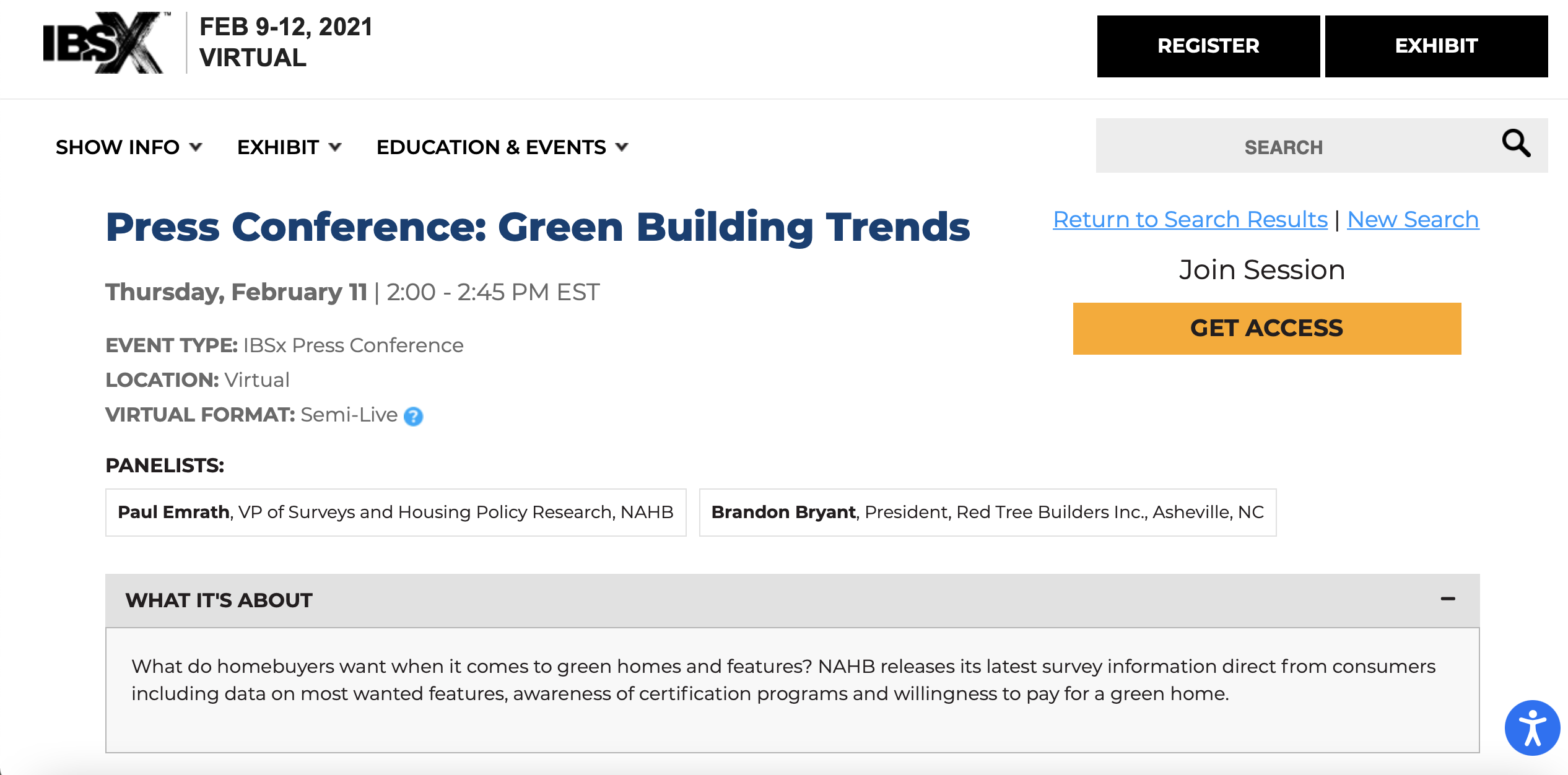
Task: Click the Location Virtual text
Action: pyautogui.click(x=198, y=380)
